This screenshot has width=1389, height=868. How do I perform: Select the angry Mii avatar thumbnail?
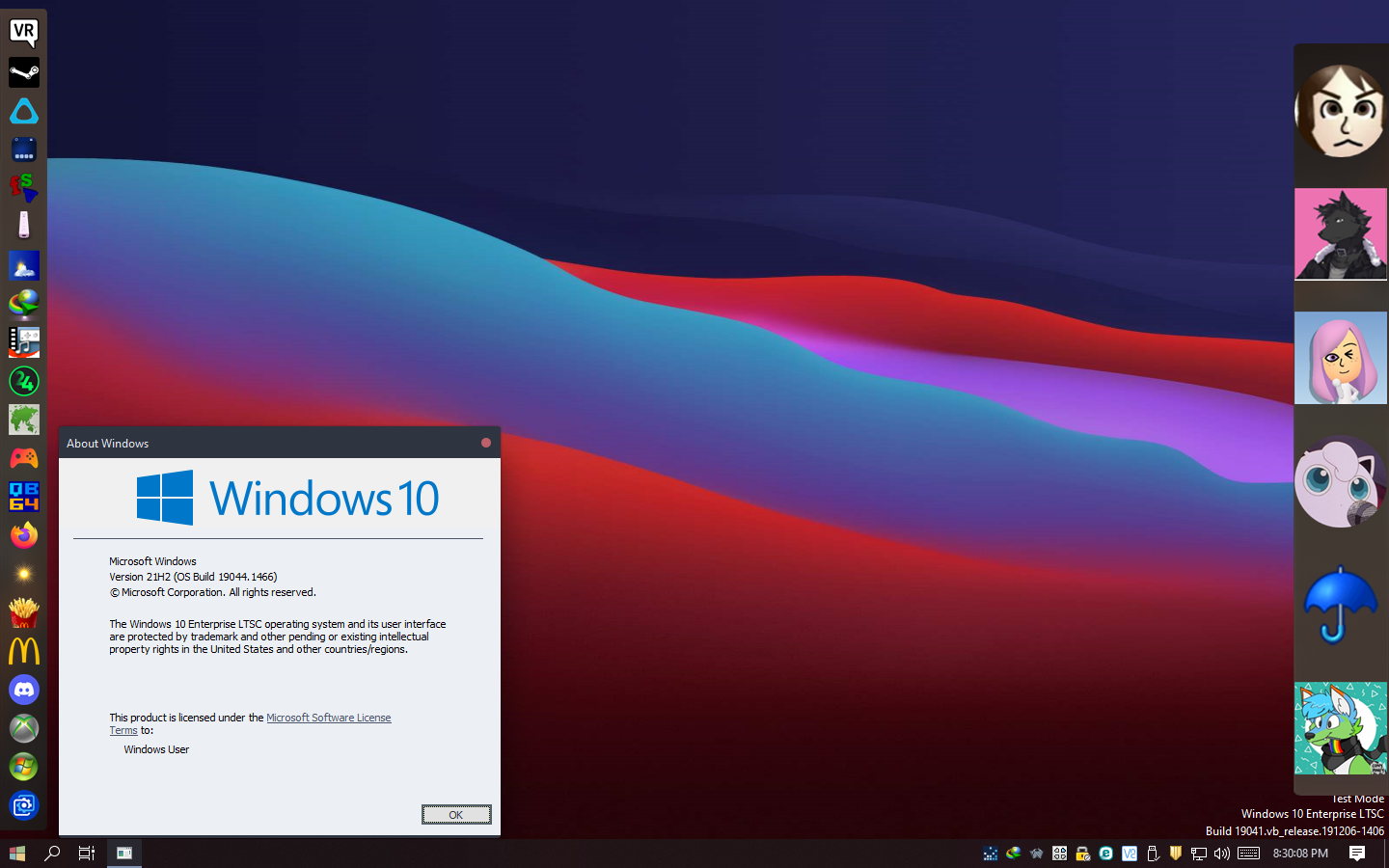point(1340,111)
